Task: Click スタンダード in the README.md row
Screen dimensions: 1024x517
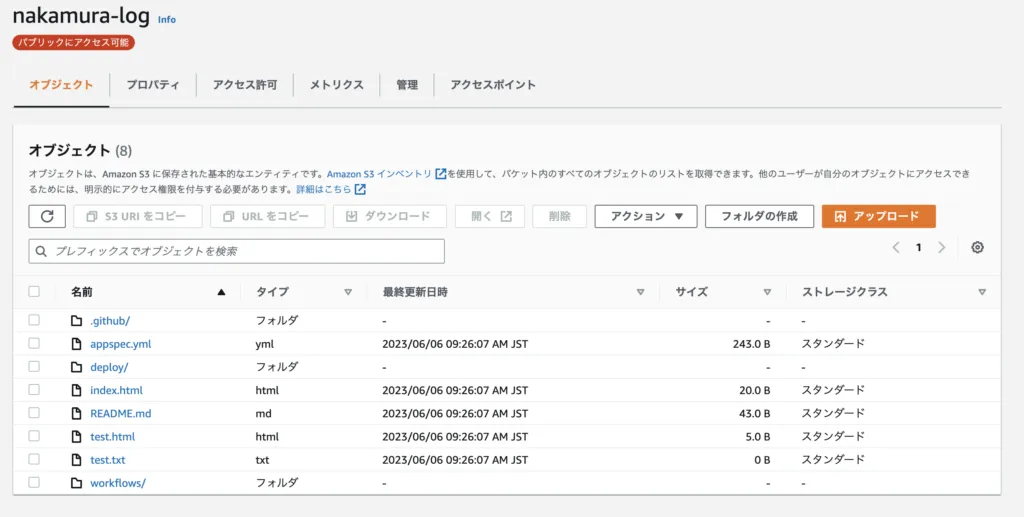Action: [833, 413]
